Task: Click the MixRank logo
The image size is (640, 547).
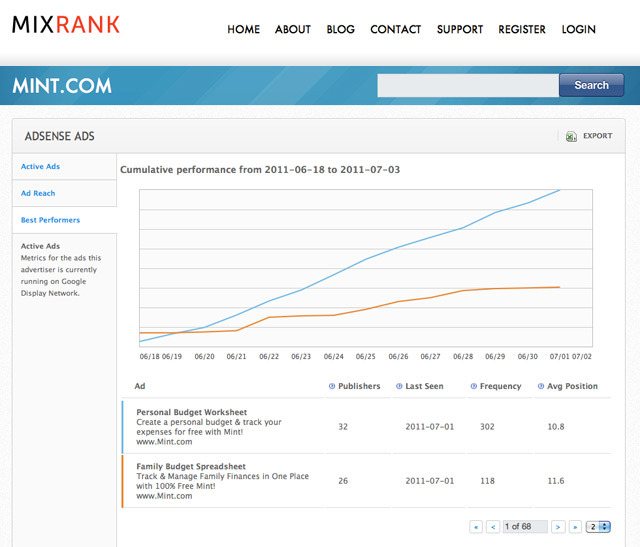Action: [66, 25]
